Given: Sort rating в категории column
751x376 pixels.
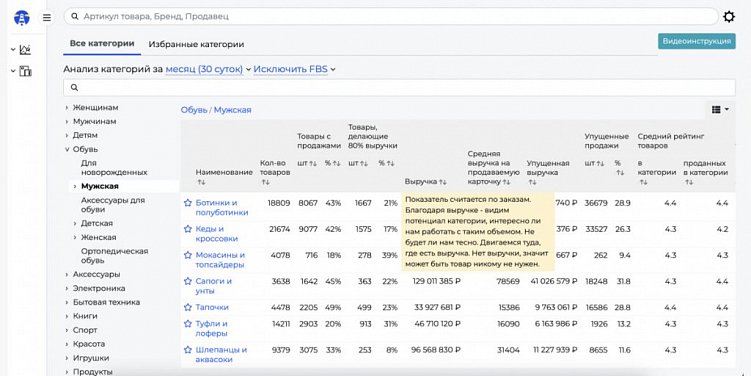Looking at the screenshot, I should pyautogui.click(x=643, y=182).
